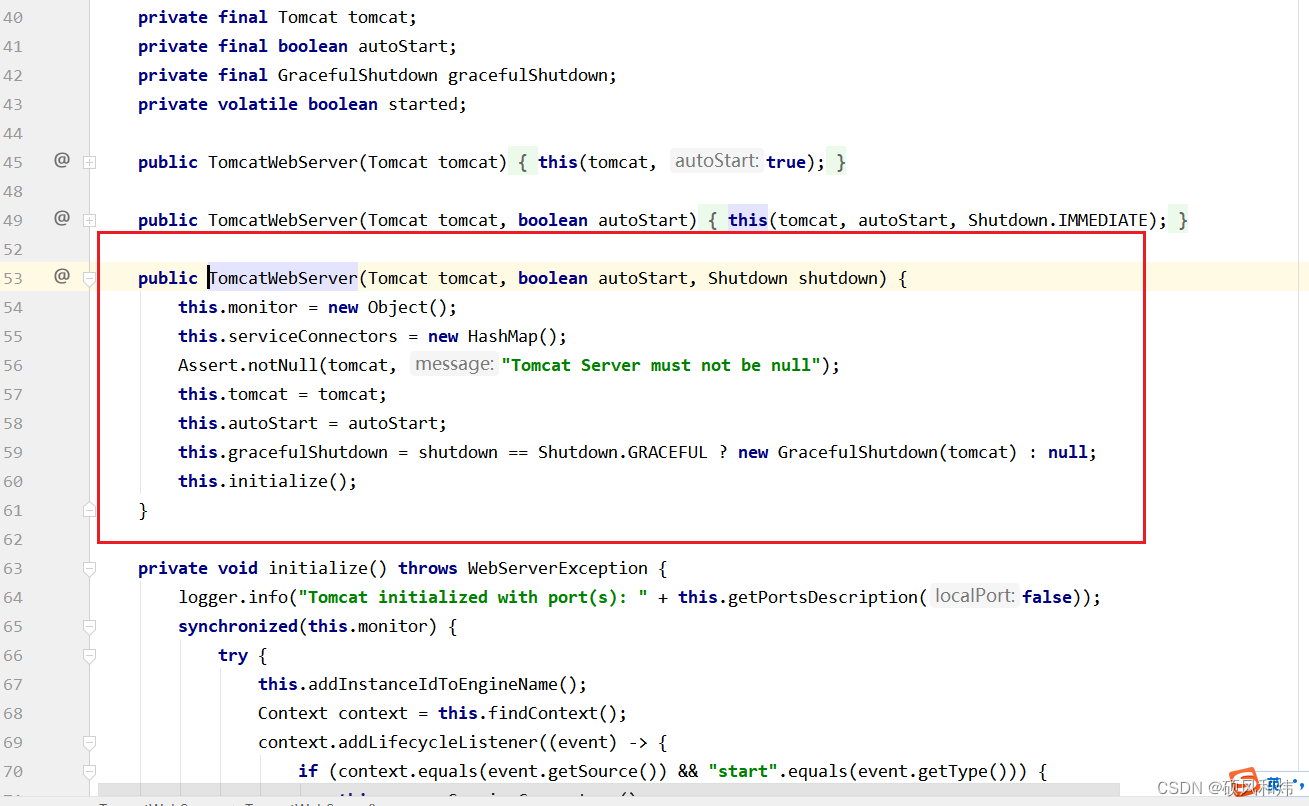
Task: Click line number 40 in the gutter
Action: (13, 17)
